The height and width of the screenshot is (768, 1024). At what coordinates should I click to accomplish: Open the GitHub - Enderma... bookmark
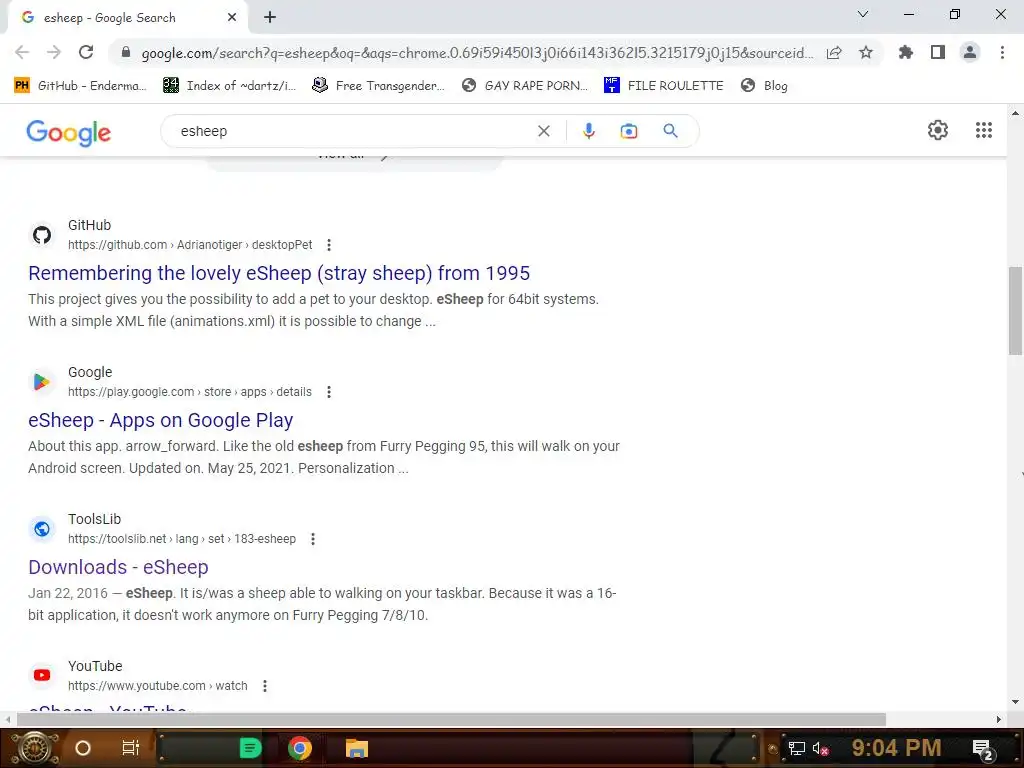(81, 86)
